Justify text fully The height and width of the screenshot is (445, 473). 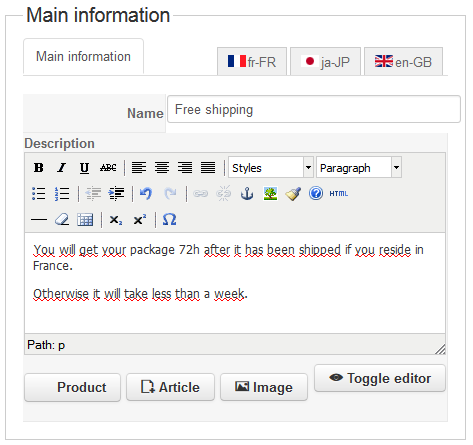click(208, 167)
